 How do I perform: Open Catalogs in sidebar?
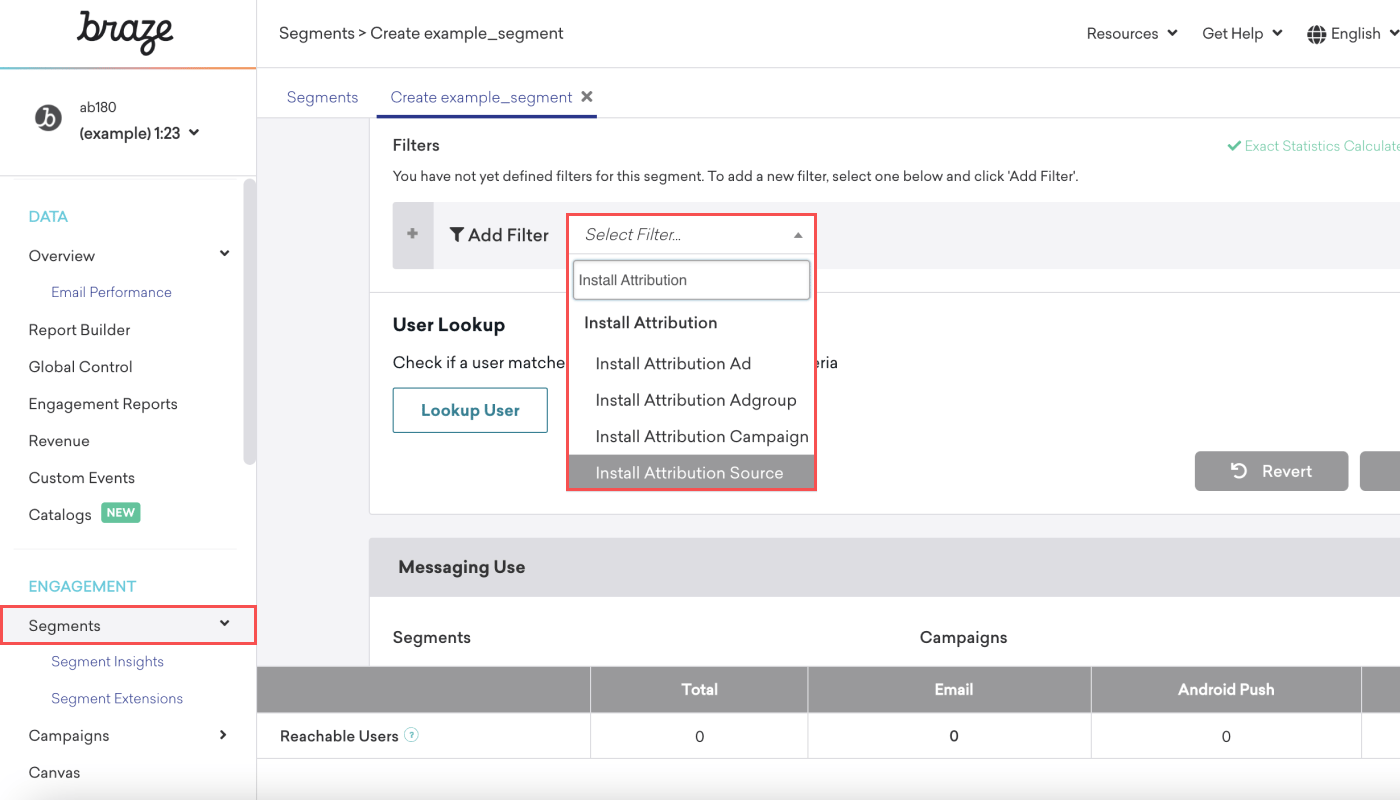[x=60, y=515]
